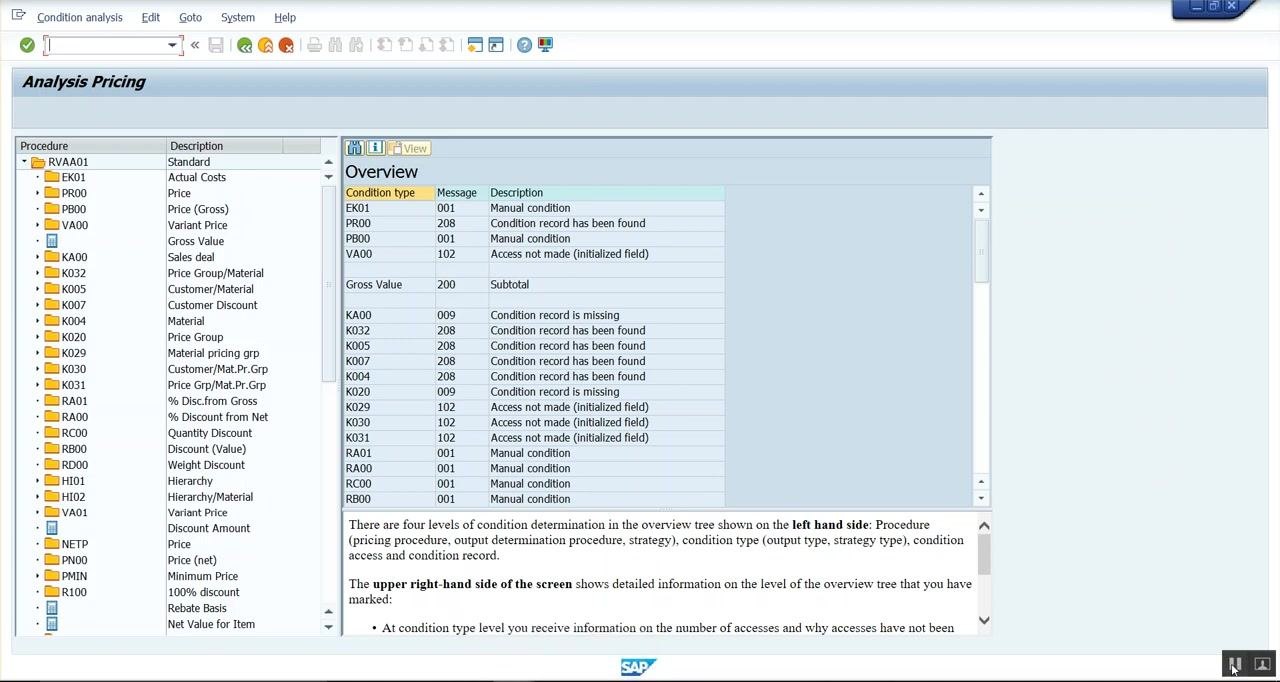Click the Overview table Description column header
The width and height of the screenshot is (1280, 682).
click(x=606, y=192)
